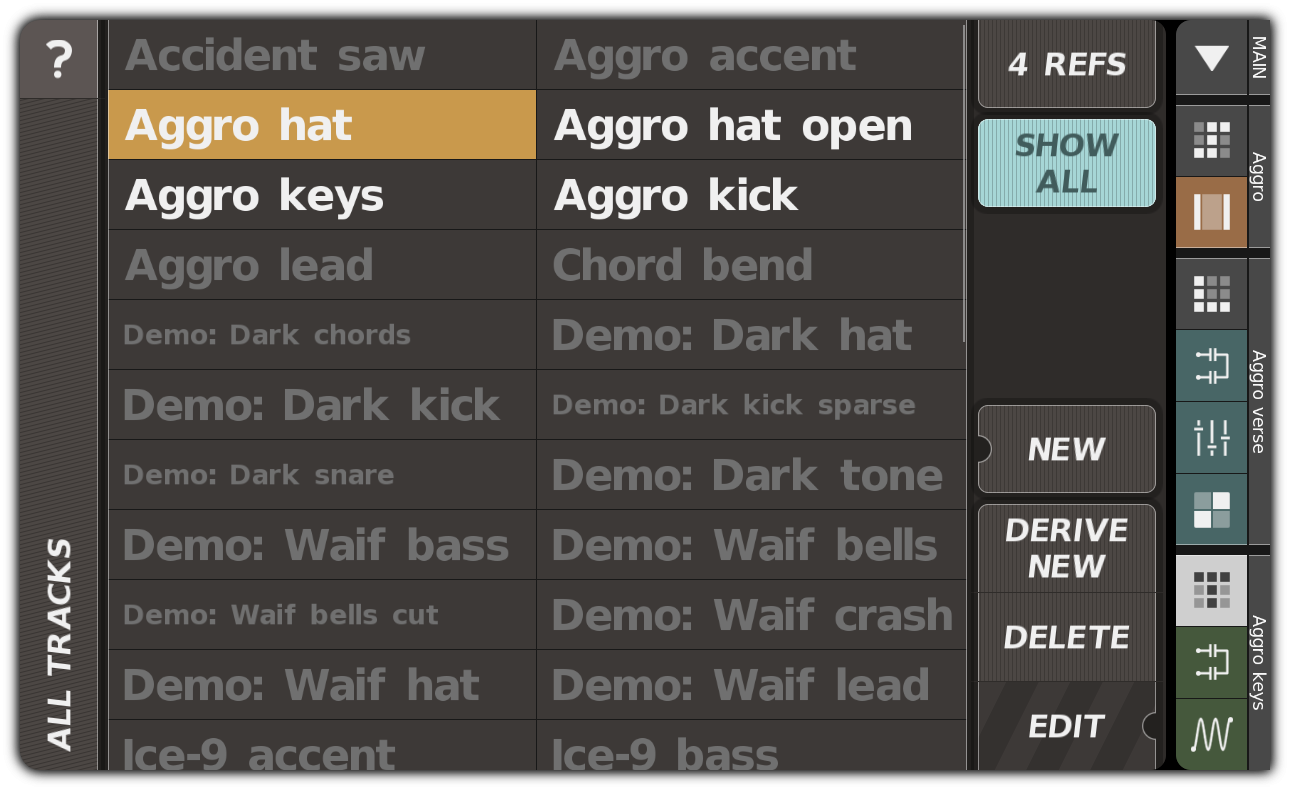Click the NEW button
1290x790 pixels.
[1066, 448]
